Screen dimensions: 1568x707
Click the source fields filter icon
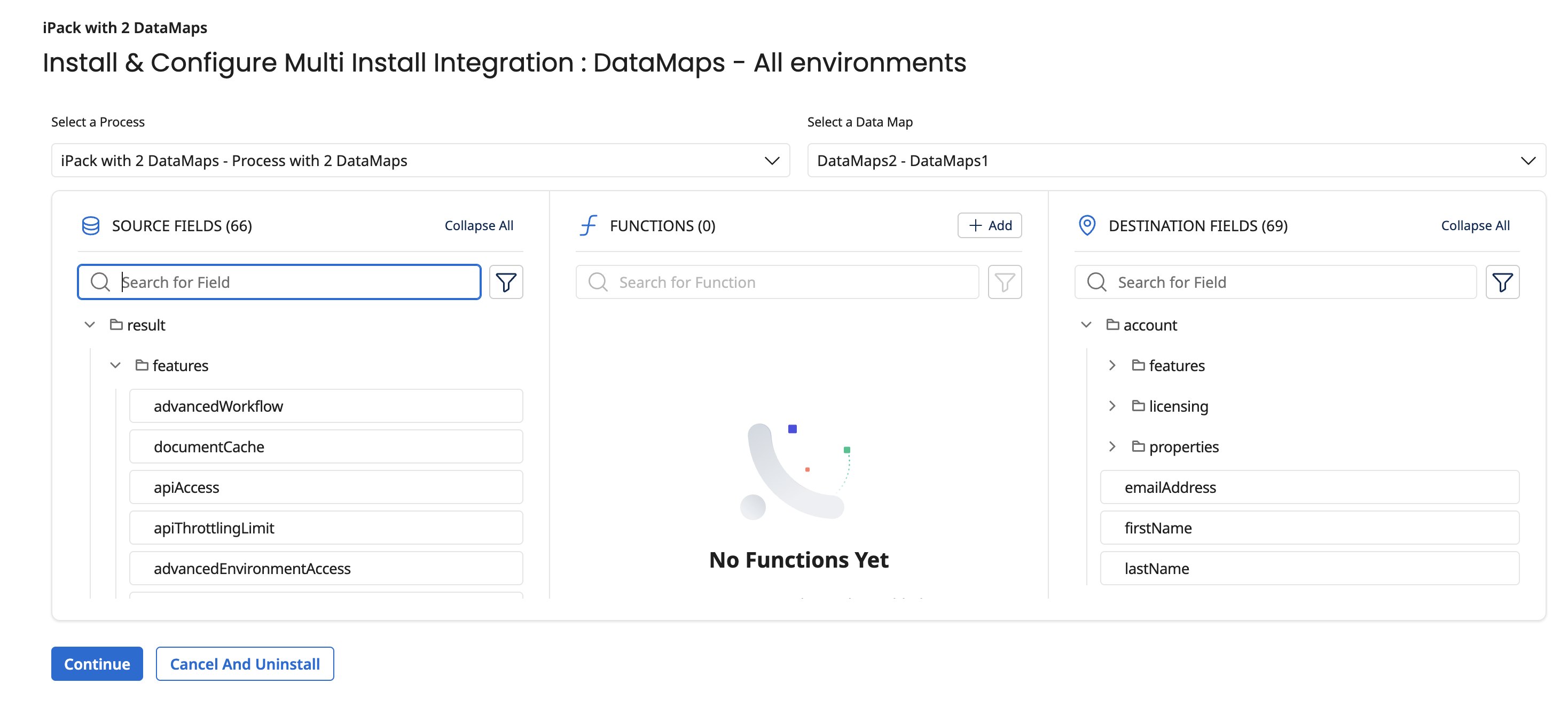506,282
